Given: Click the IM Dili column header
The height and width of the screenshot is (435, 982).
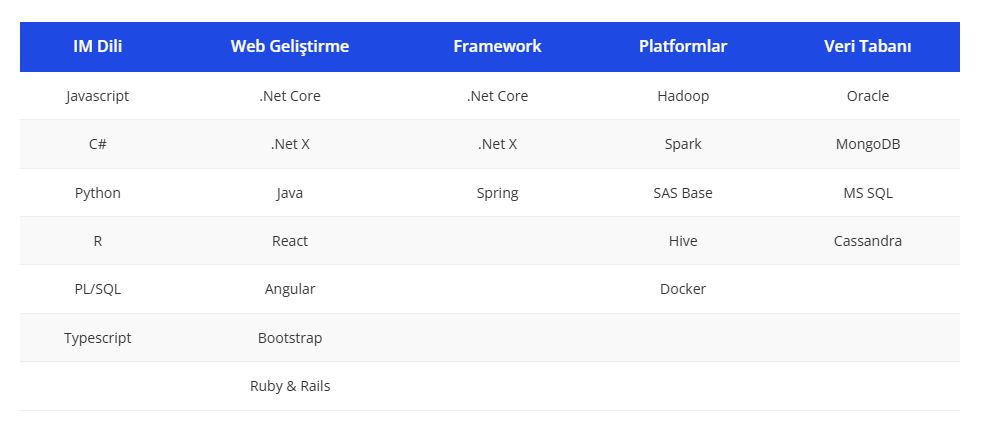Looking at the screenshot, I should click(x=98, y=46).
